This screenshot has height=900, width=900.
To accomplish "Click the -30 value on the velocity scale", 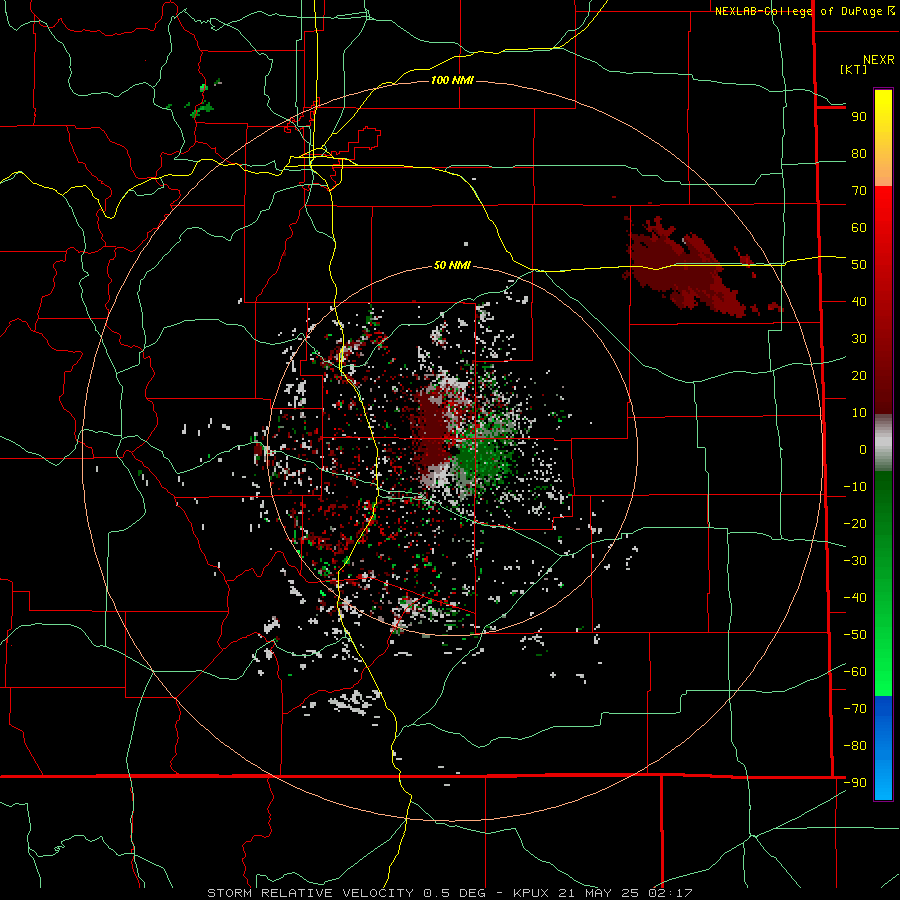I will pyautogui.click(x=855, y=561).
